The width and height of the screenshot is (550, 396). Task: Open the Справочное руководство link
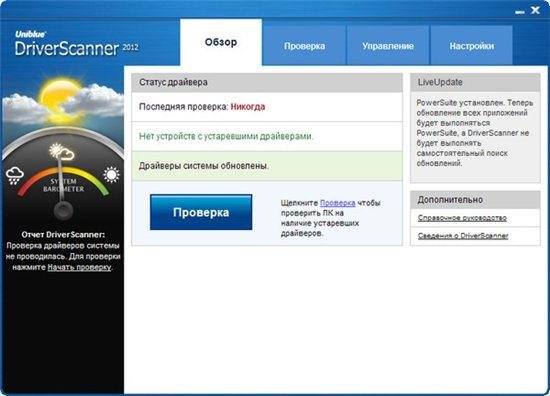click(x=462, y=218)
